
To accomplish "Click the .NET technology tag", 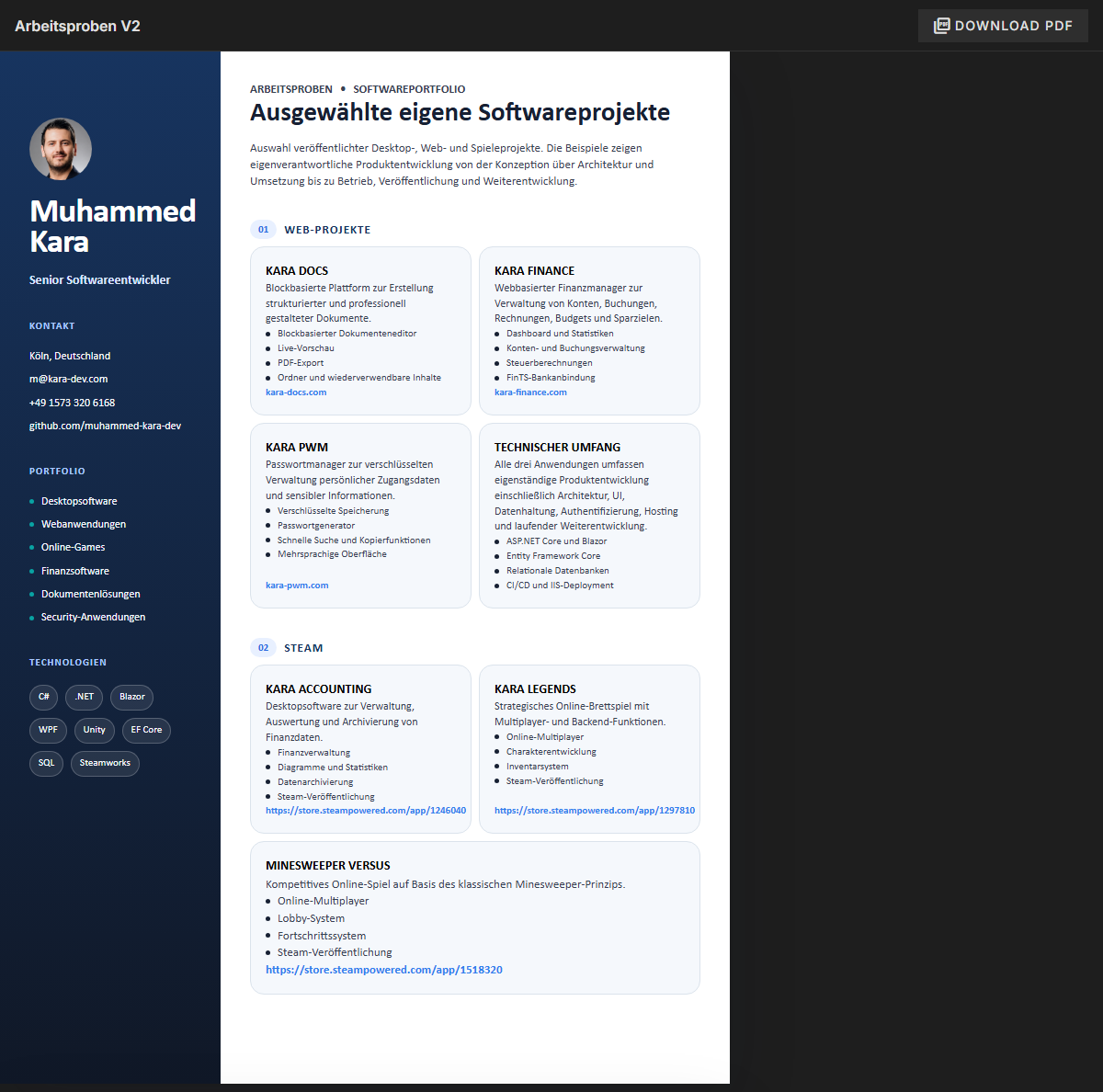I will tap(84, 697).
